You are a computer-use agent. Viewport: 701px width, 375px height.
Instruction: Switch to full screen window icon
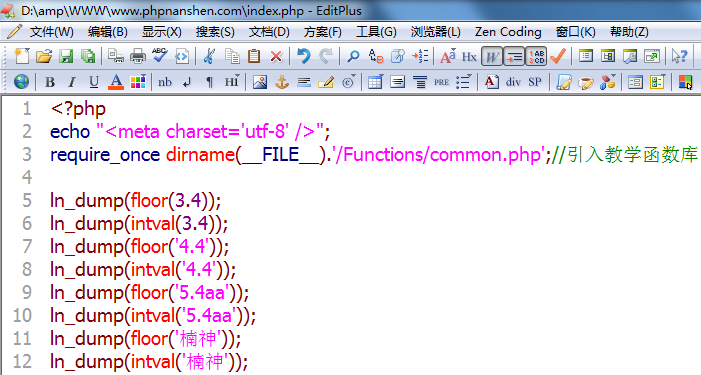pos(652,56)
